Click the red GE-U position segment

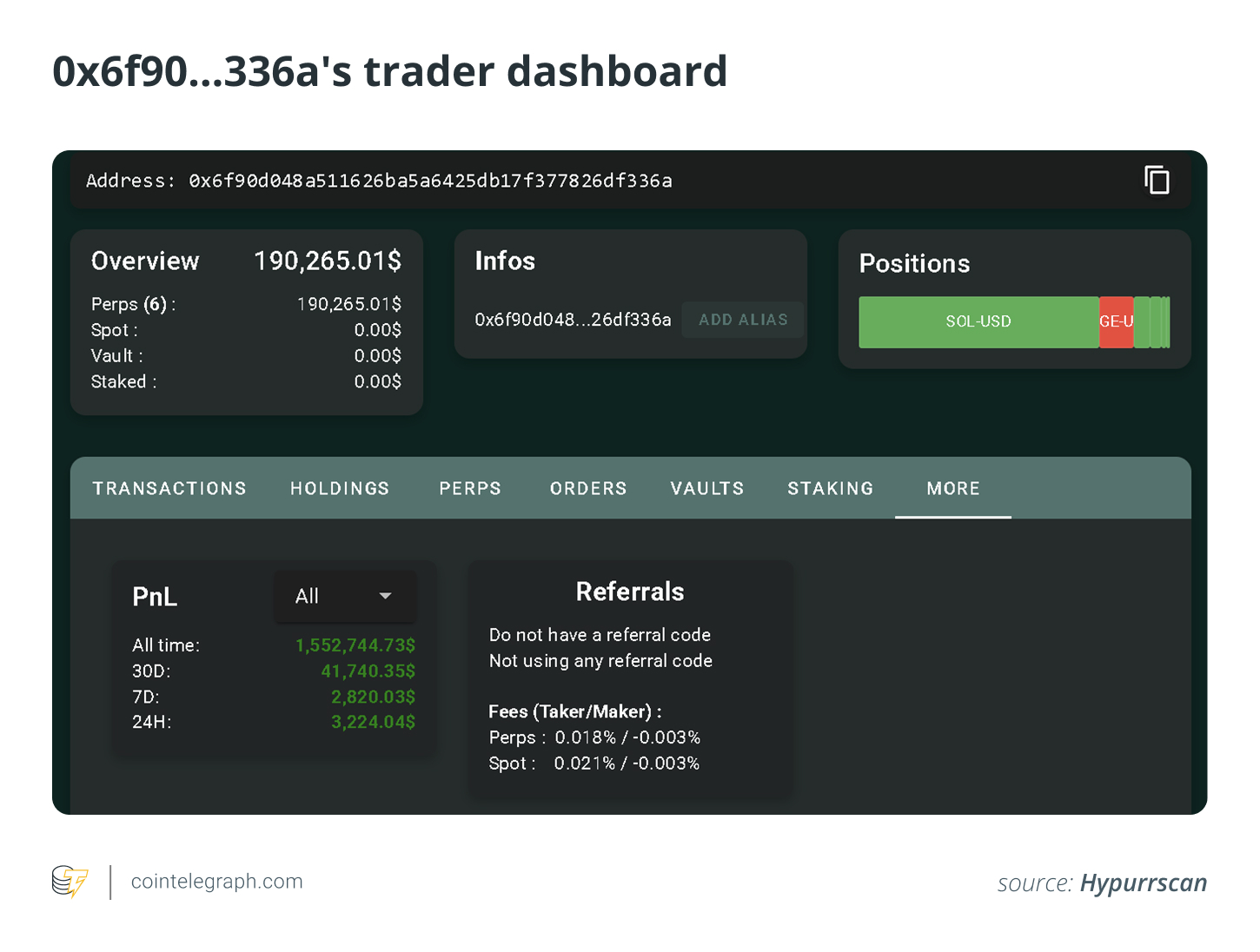1117,322
